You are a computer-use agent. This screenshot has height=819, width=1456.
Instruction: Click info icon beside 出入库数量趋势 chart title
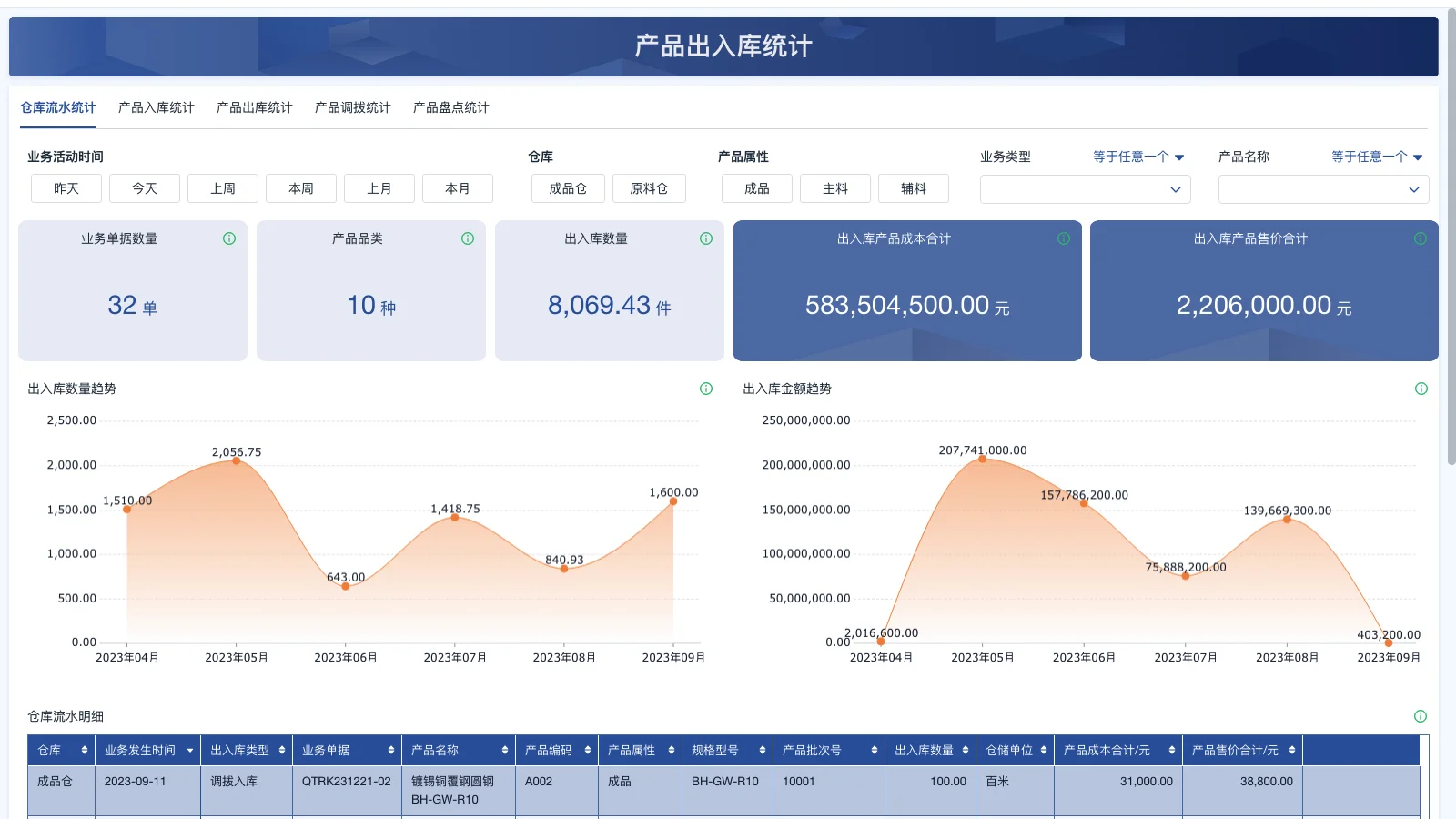coord(705,389)
